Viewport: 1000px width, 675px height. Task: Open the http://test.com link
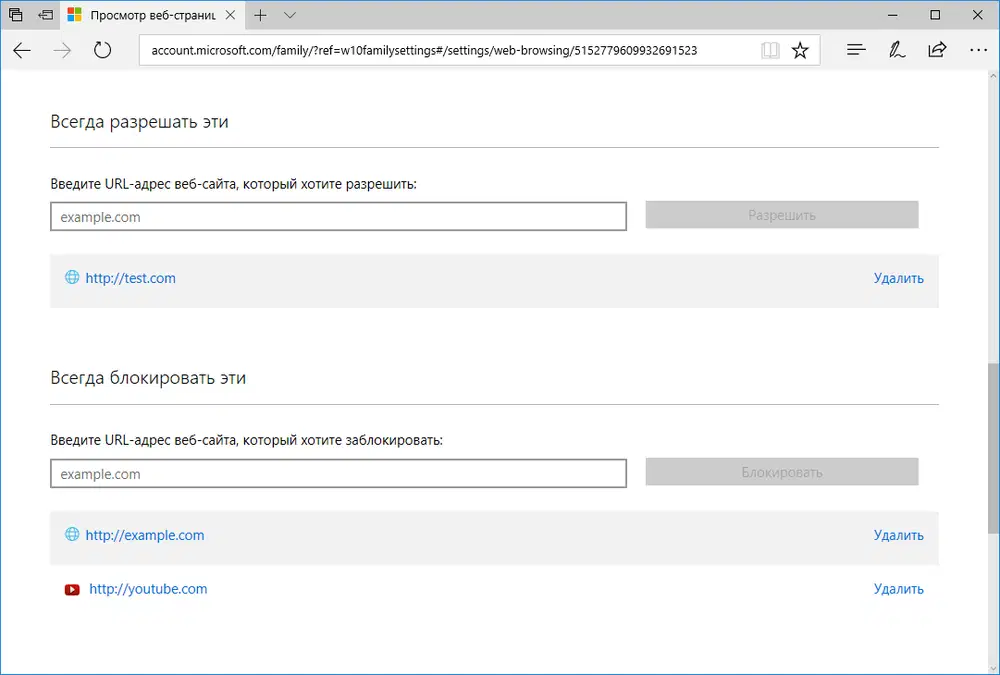(x=130, y=278)
